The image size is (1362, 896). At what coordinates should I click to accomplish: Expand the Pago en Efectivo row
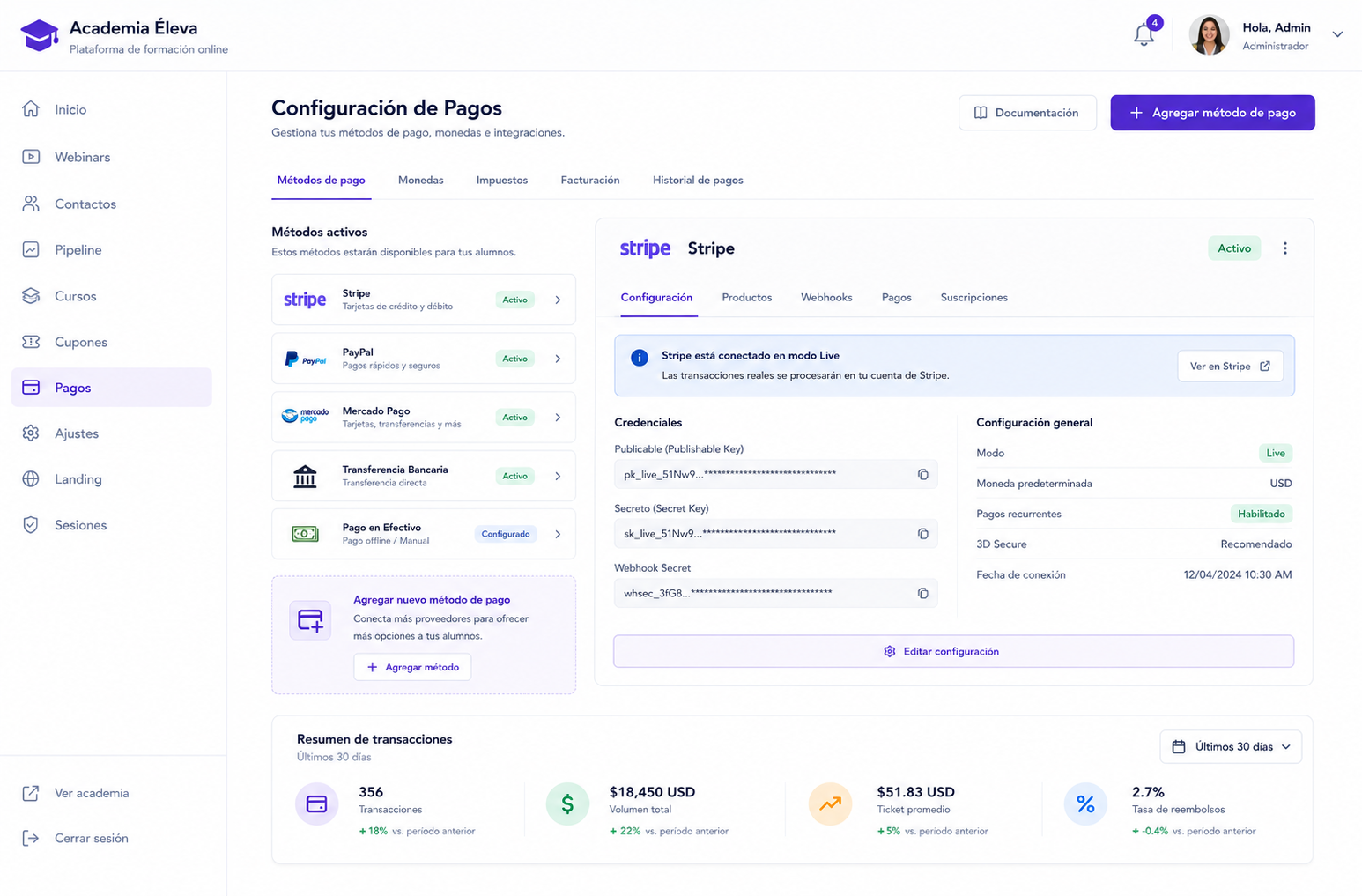pyautogui.click(x=424, y=534)
